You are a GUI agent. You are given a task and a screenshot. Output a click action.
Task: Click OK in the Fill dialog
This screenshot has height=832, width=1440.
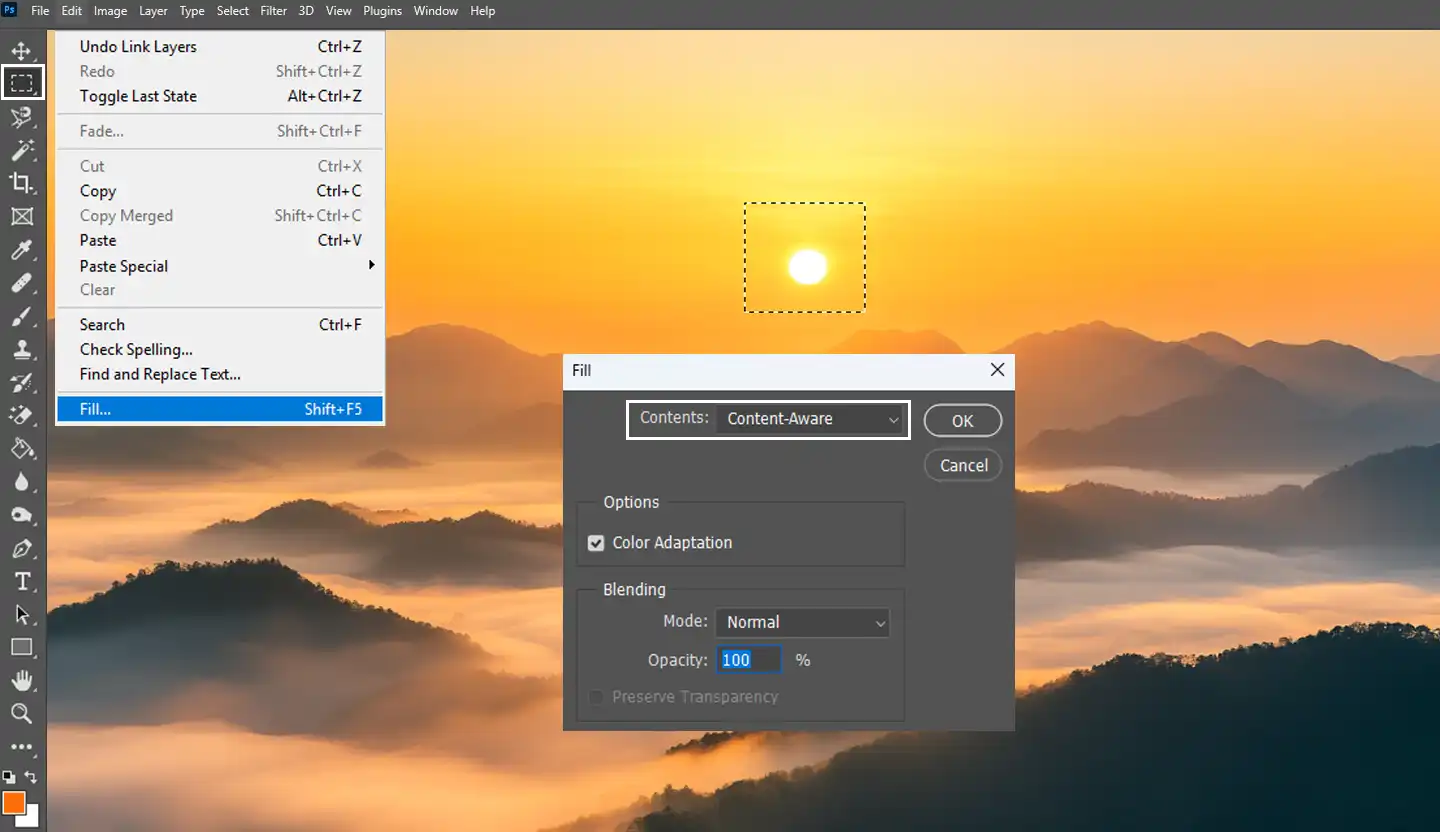[963, 421]
